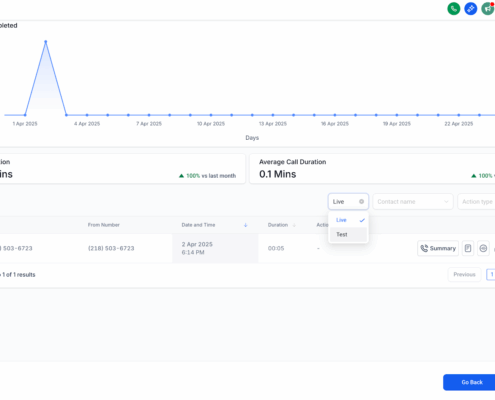Click the Previous pagination button
The height and width of the screenshot is (400, 495).
[x=464, y=275]
